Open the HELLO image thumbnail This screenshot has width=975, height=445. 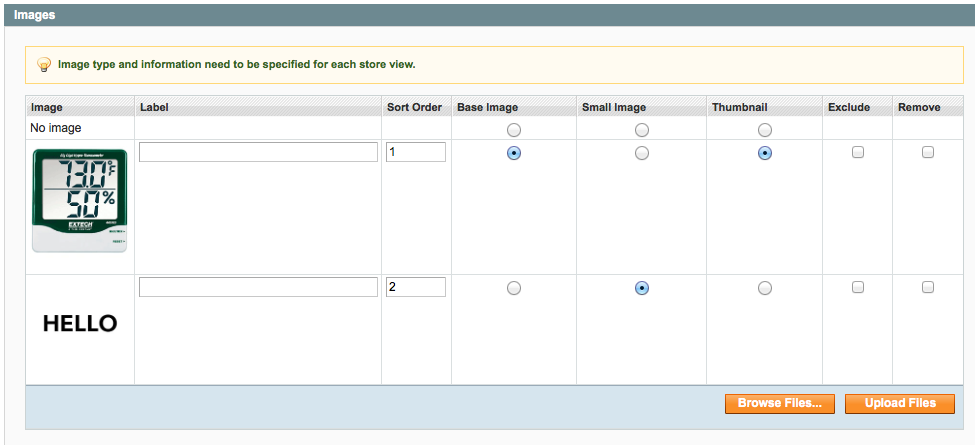coord(80,323)
